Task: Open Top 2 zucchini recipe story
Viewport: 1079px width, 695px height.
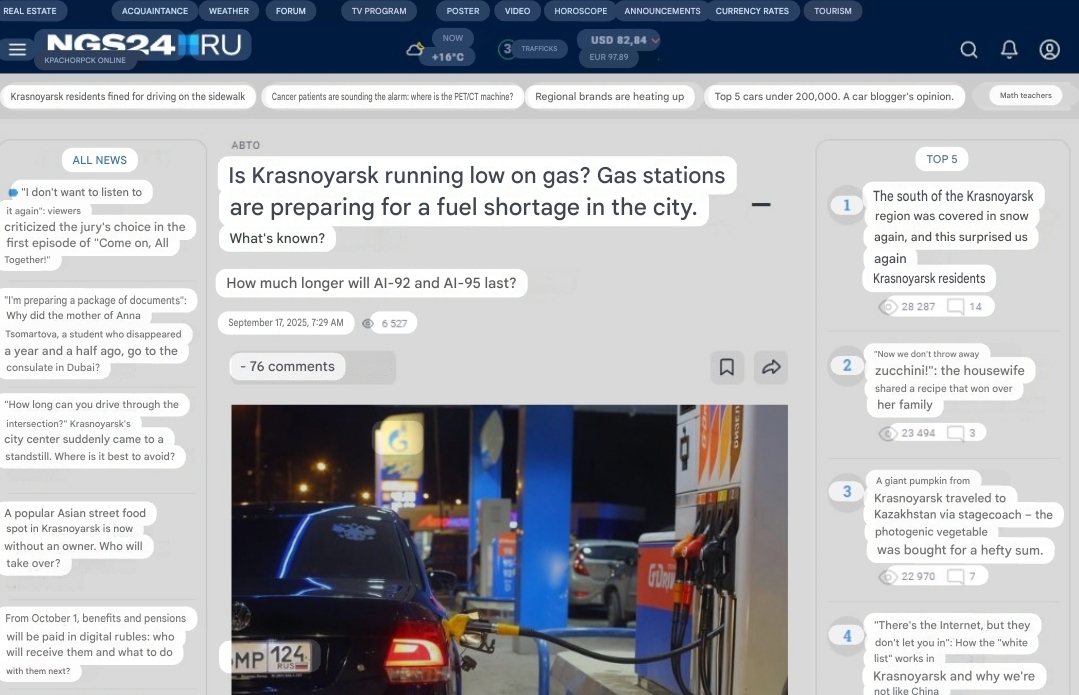Action: [950, 379]
